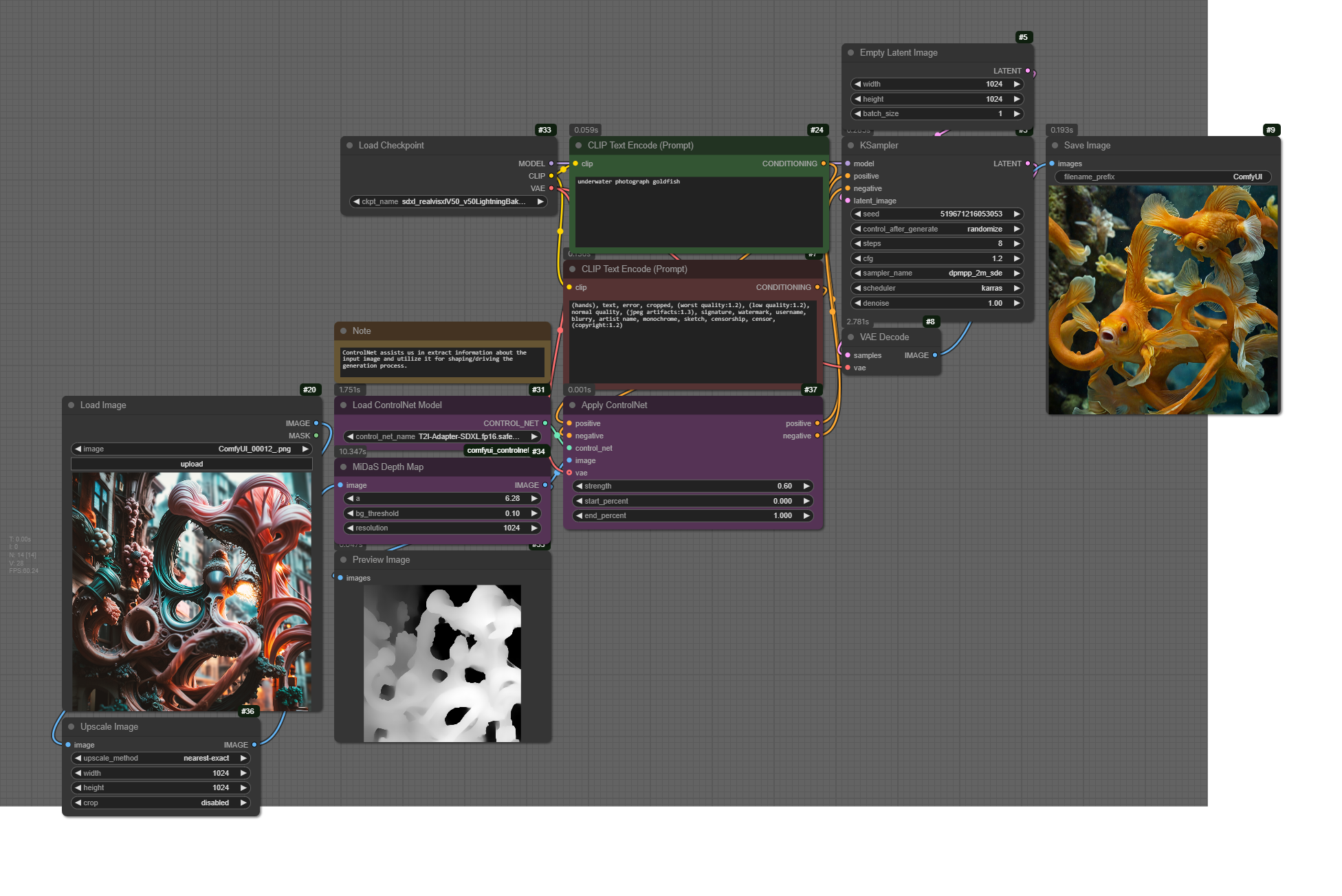Click the CONTROL_NET output socket

coord(545,423)
